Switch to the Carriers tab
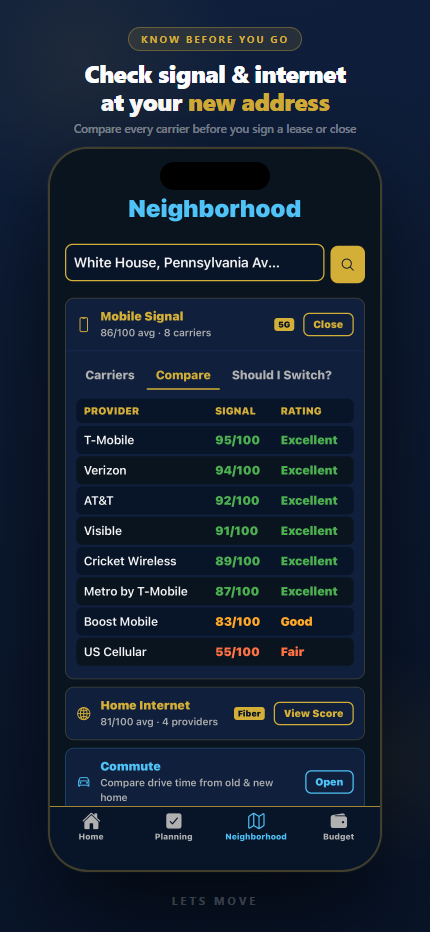This screenshot has width=430, height=932. 110,375
